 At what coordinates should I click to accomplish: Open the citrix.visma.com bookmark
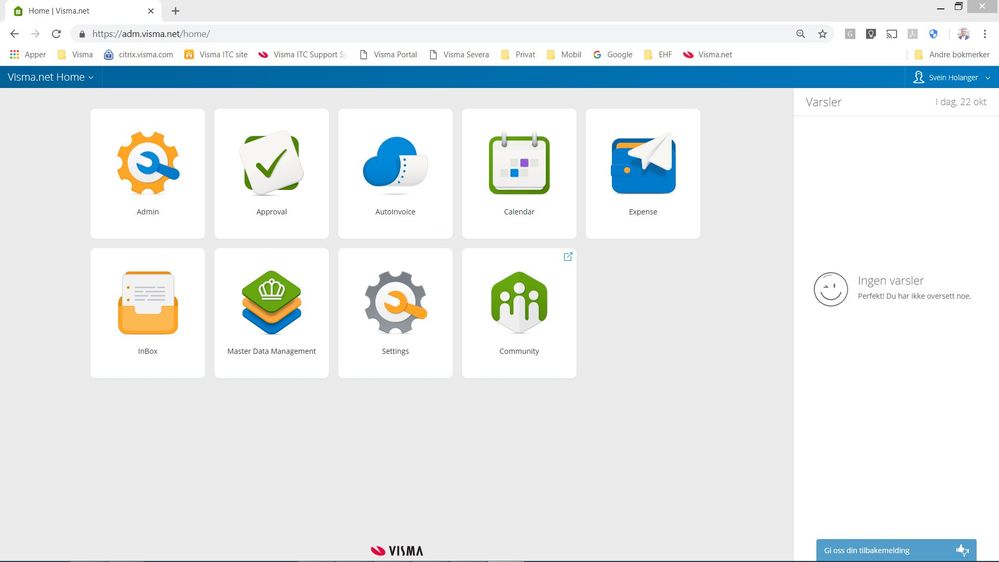tap(138, 55)
